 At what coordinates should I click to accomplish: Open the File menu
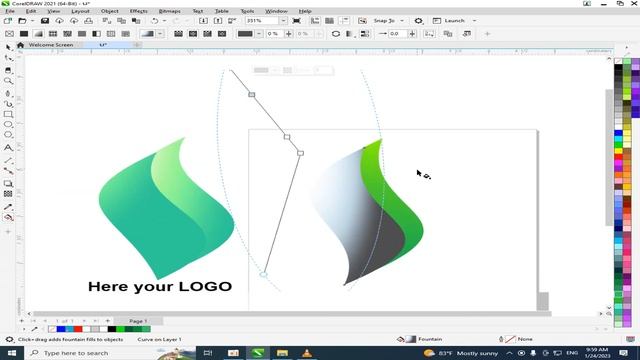pyautogui.click(x=10, y=11)
